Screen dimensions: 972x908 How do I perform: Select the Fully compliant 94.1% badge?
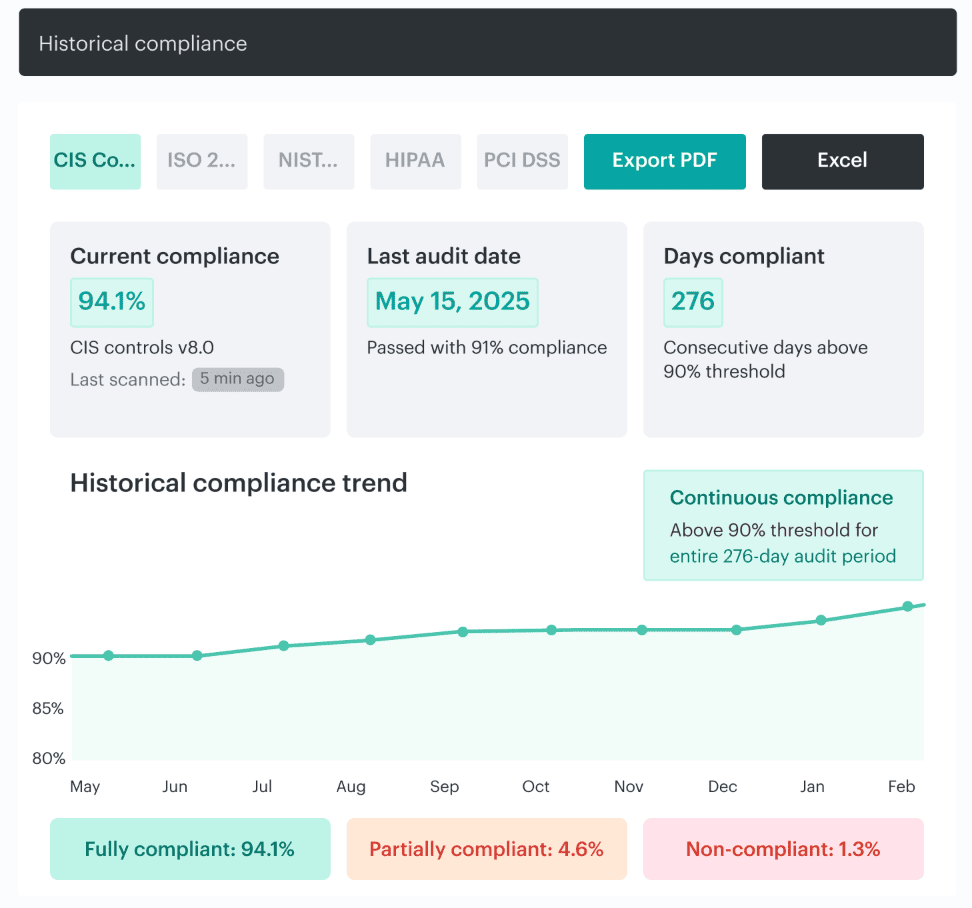point(190,849)
